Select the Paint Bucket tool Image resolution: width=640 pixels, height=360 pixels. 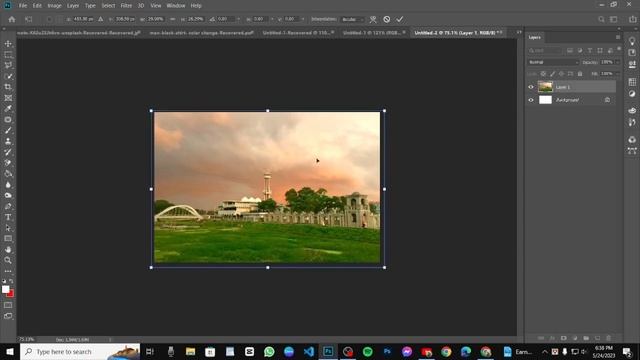coord(8,173)
